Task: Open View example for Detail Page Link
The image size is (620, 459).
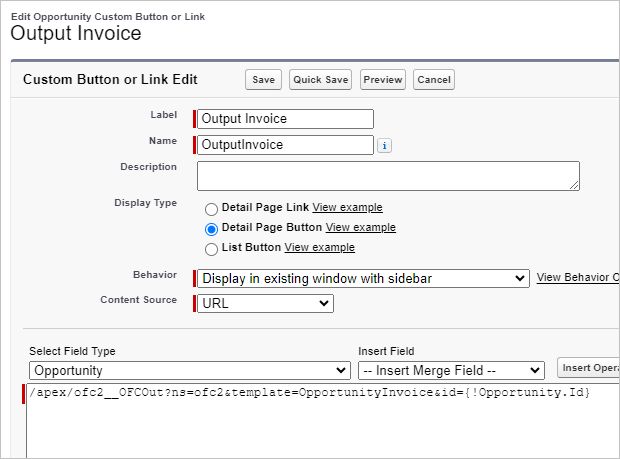Action: 347,207
